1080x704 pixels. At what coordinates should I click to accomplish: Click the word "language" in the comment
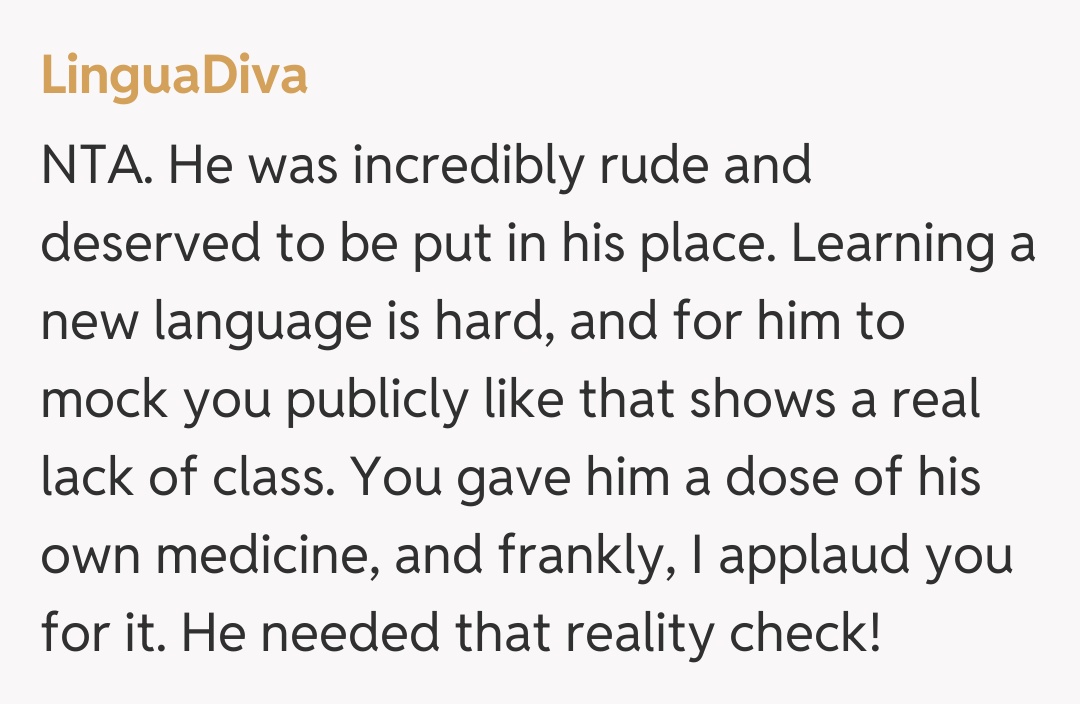[x=263, y=324]
